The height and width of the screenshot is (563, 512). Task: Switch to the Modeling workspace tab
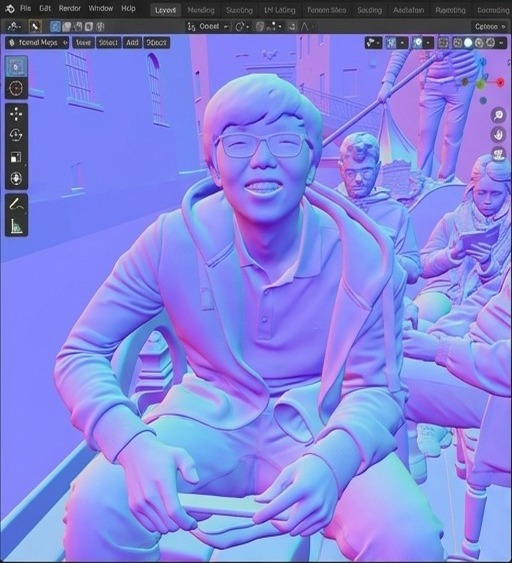point(201,10)
